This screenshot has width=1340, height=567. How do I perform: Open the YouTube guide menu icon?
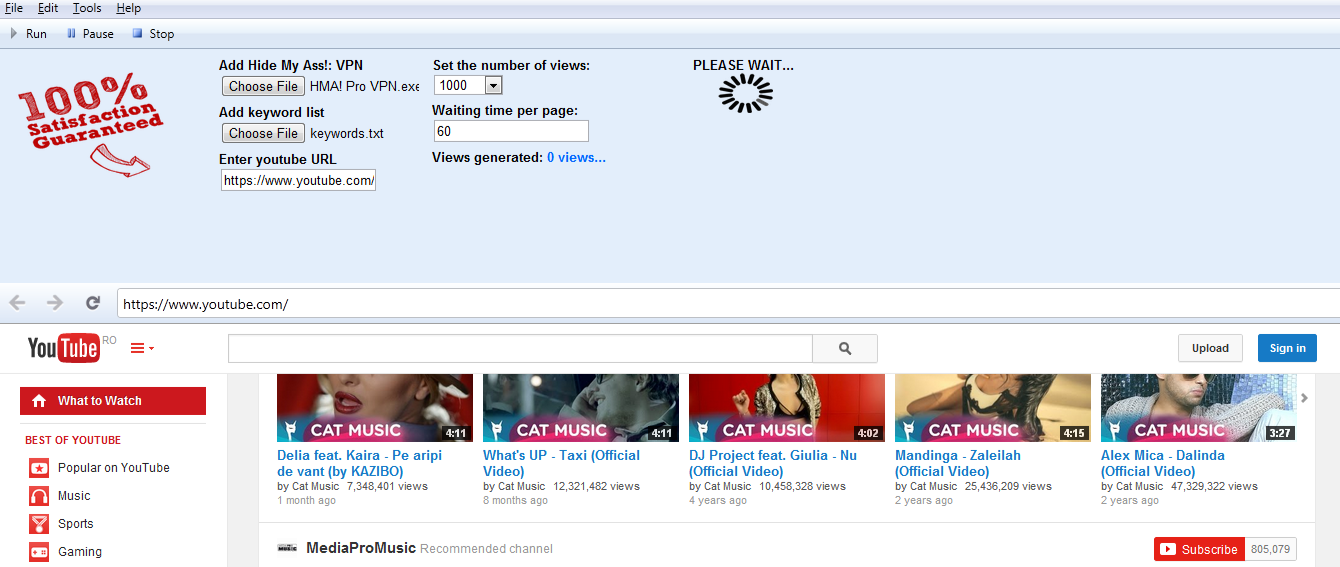(142, 348)
